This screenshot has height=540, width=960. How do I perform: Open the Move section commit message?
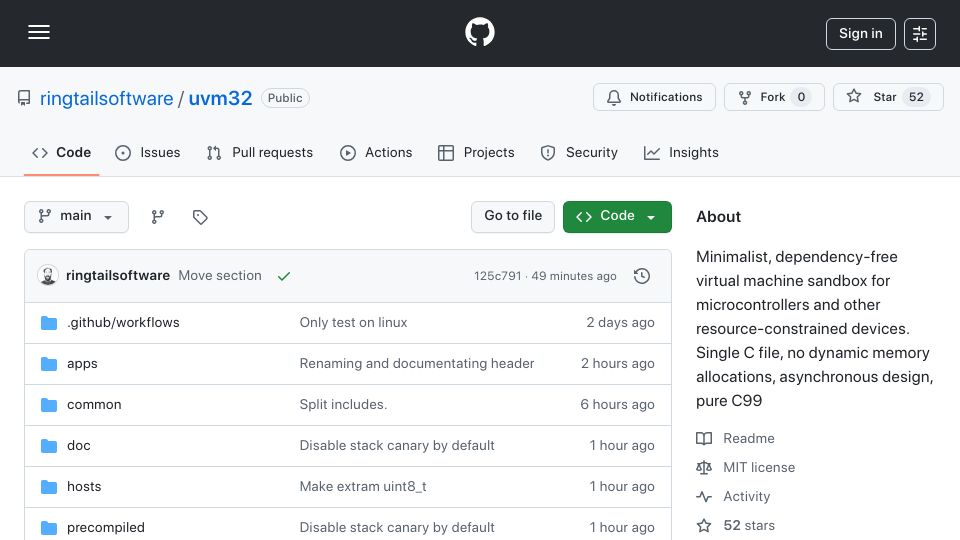pyautogui.click(x=220, y=276)
